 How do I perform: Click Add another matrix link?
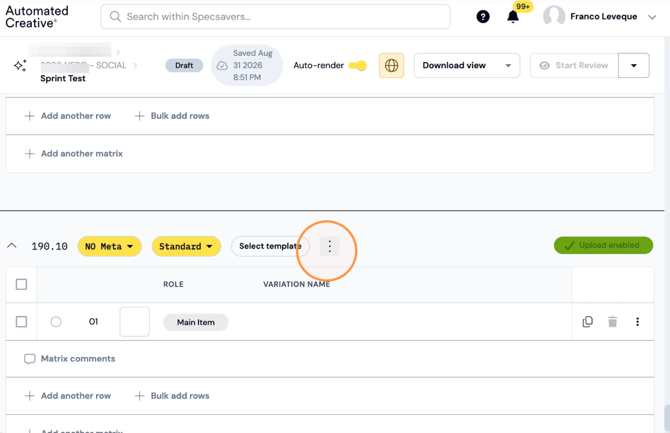click(x=74, y=153)
